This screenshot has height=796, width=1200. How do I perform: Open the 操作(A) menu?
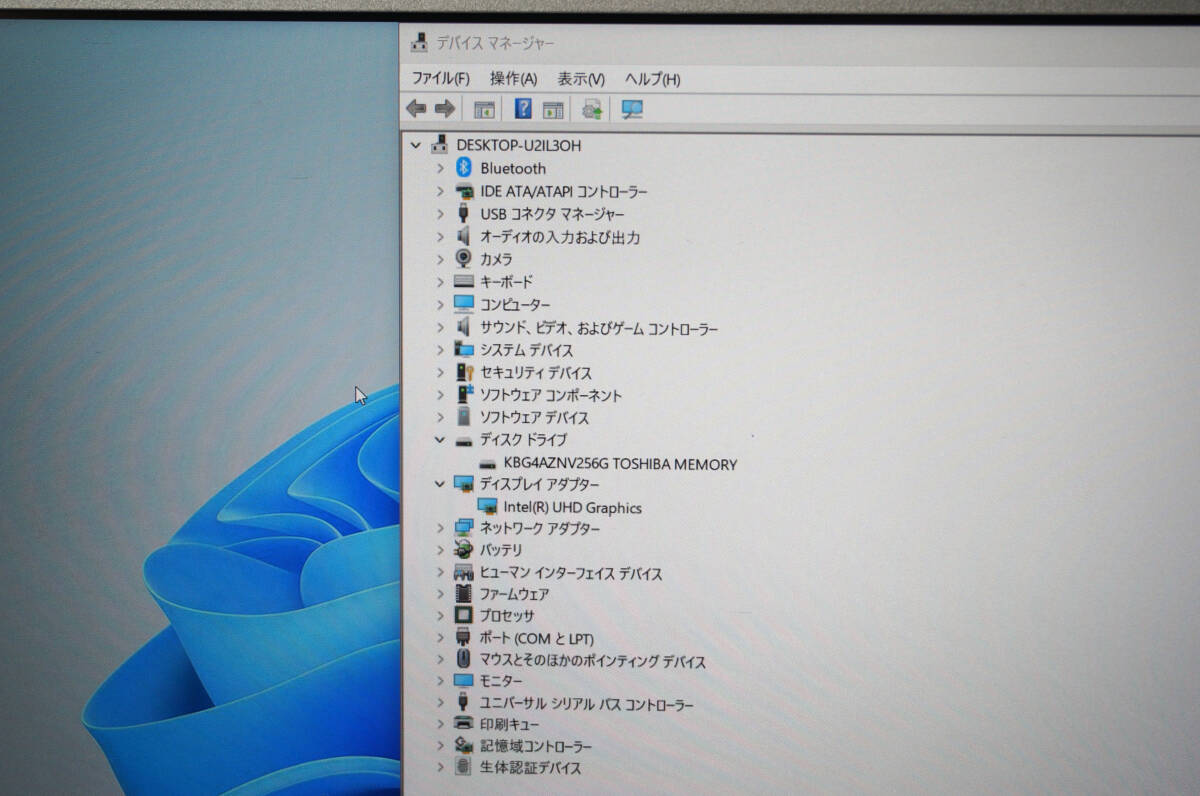pos(513,79)
